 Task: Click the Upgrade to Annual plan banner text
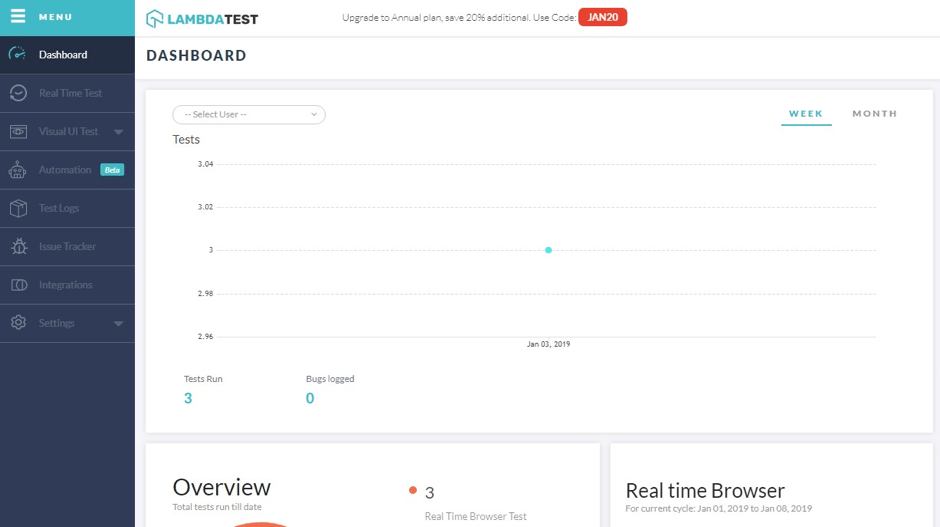[x=459, y=17]
